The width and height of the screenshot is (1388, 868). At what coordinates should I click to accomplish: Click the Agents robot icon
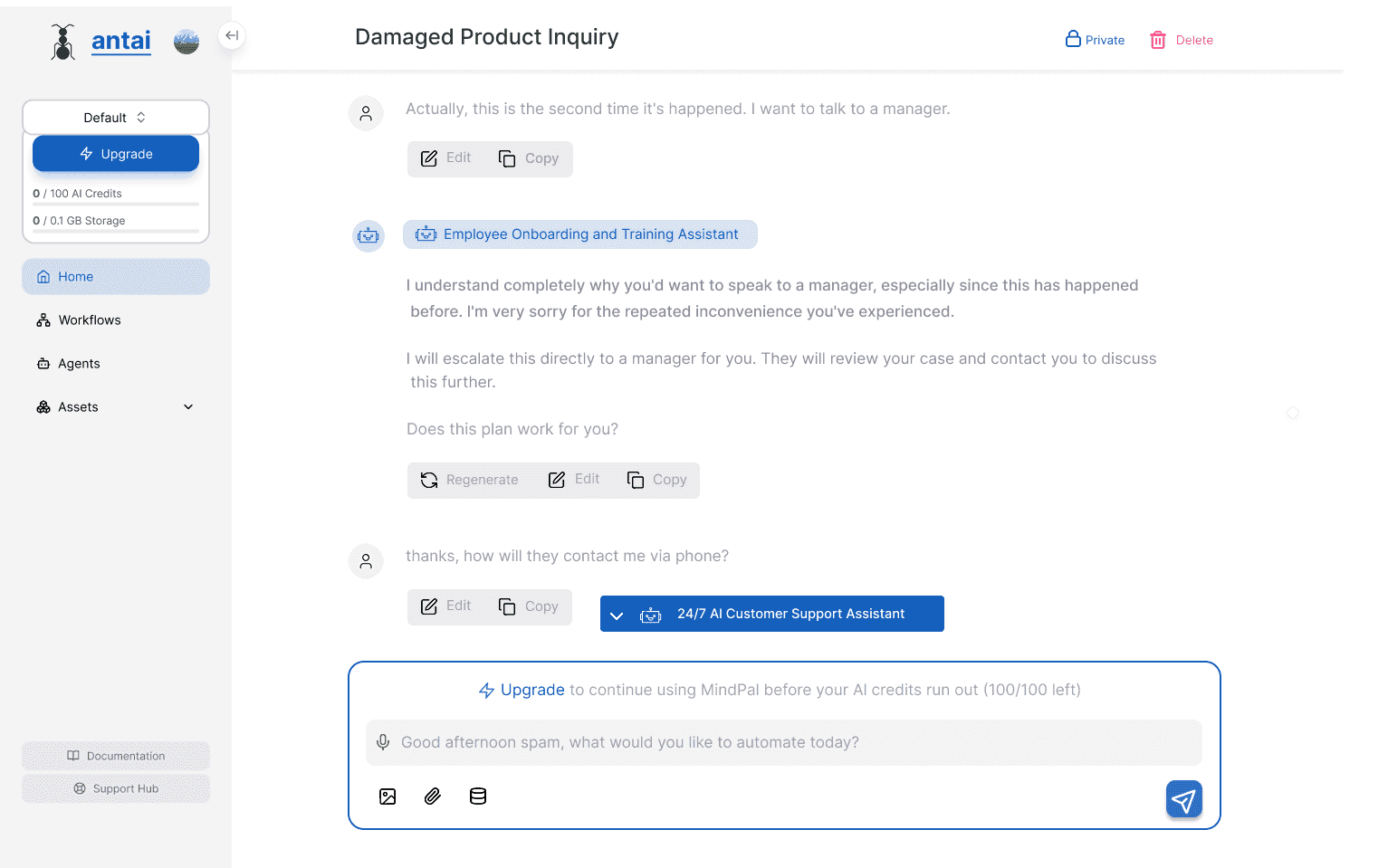(43, 364)
